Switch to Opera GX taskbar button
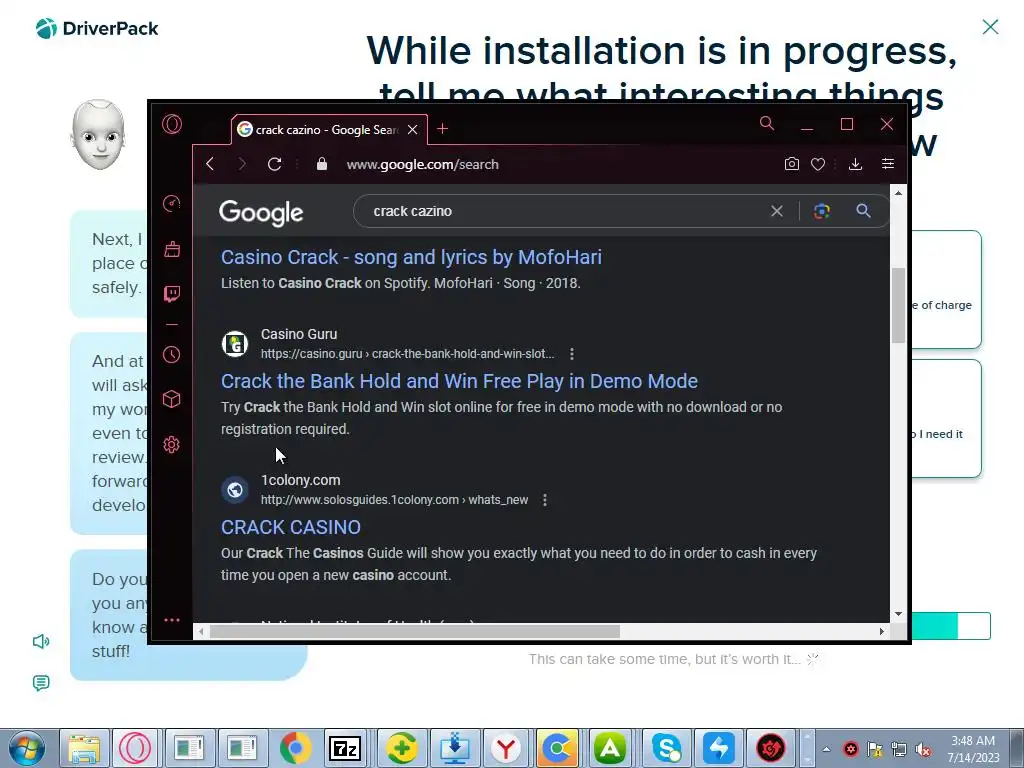The image size is (1024, 768). 135,748
